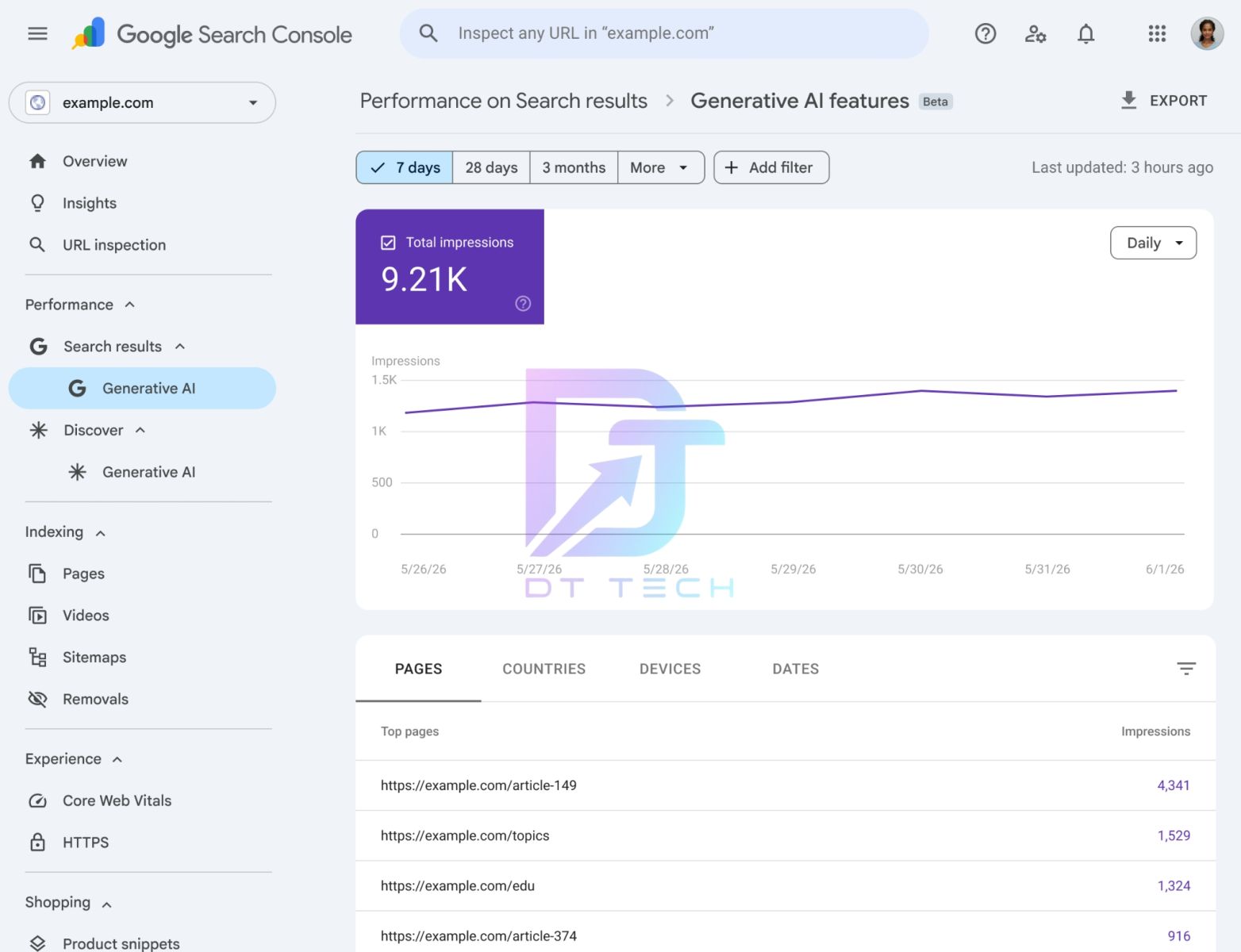1241x952 pixels.
Task: Click the EXPORT button
Action: [1163, 101]
